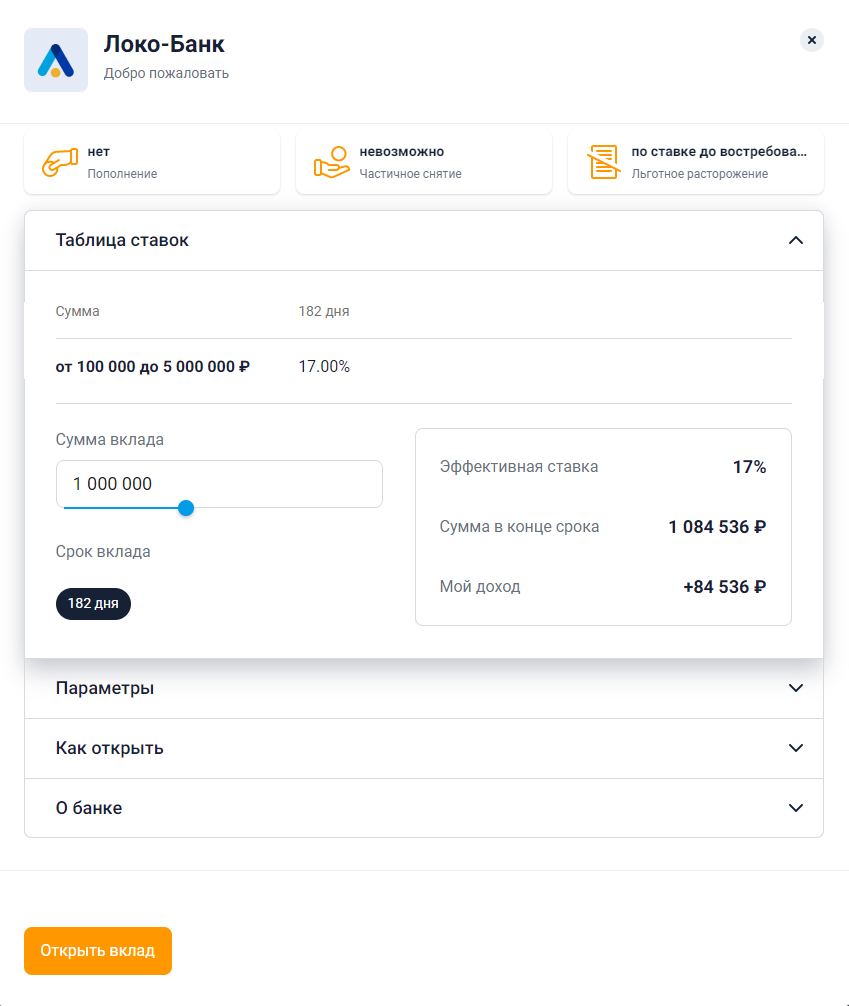Click the Частичное снятие info card
This screenshot has width=849, height=1006.
(424, 162)
